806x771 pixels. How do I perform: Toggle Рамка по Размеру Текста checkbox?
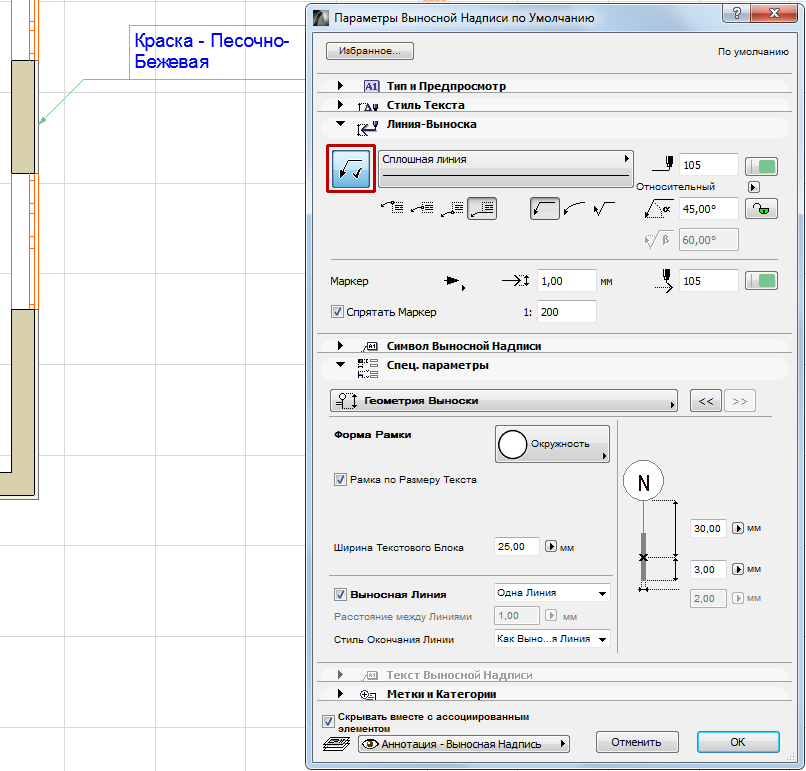click(x=341, y=480)
